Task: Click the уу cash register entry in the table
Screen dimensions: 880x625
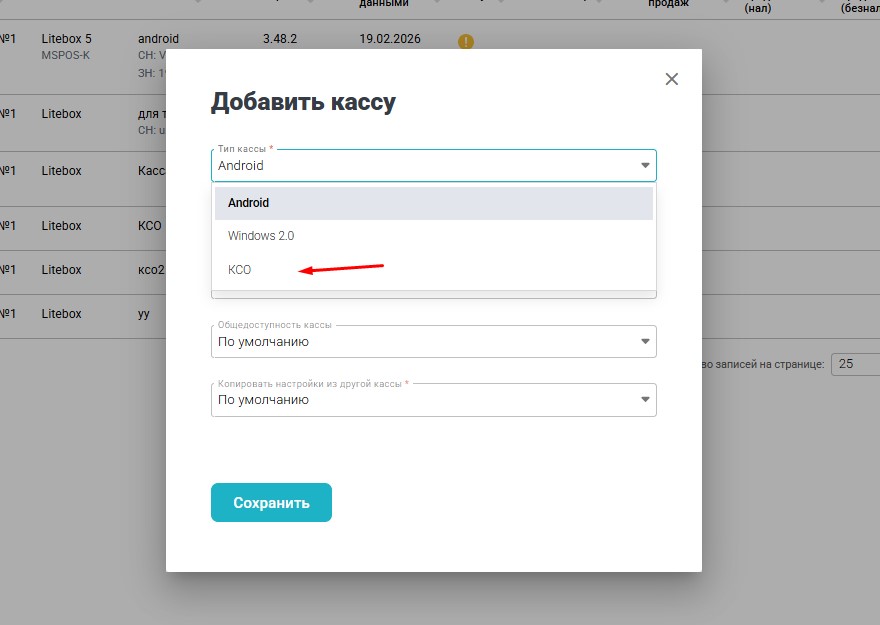Action: tap(144, 314)
